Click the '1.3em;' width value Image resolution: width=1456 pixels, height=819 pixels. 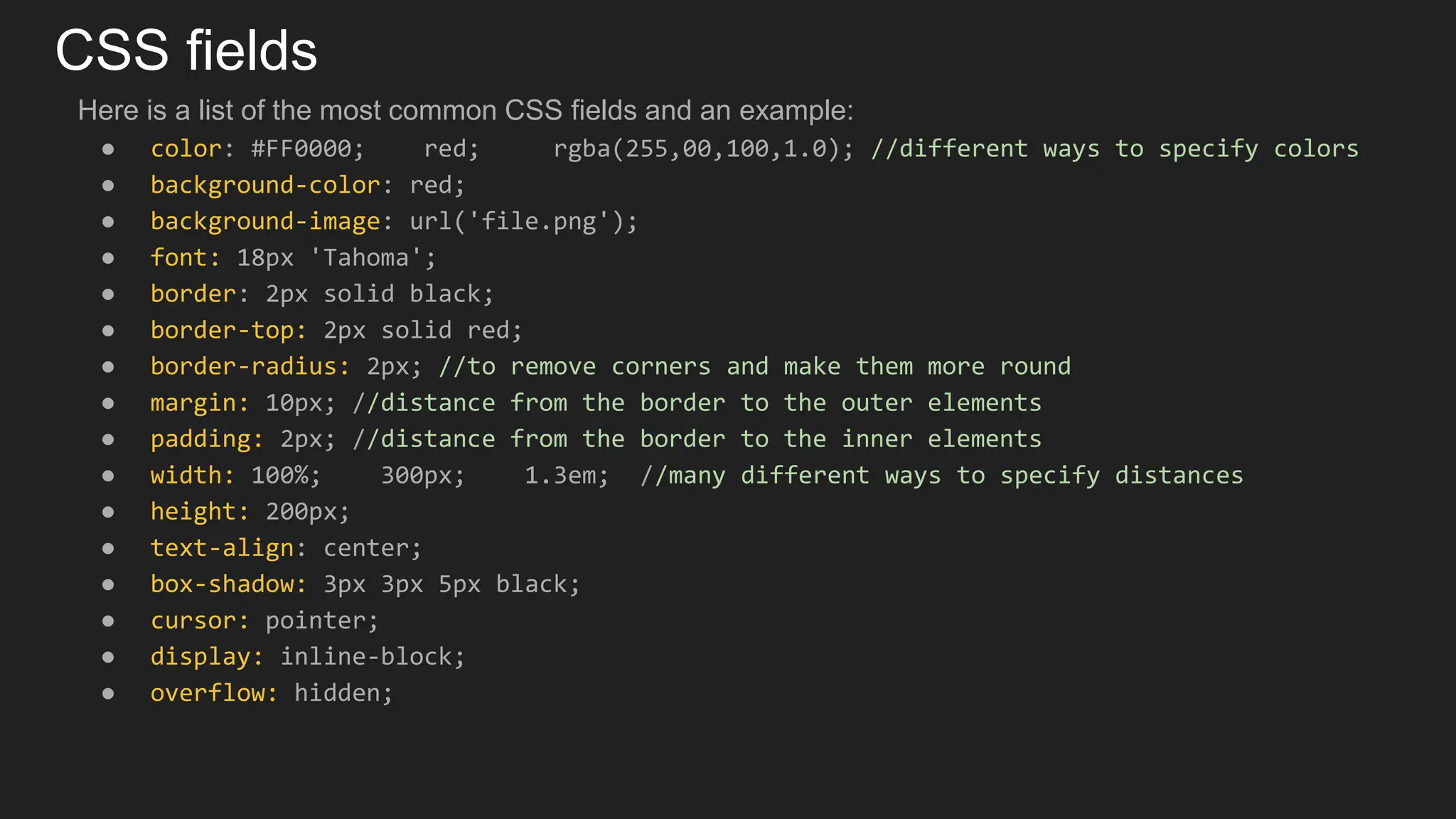[x=567, y=476]
